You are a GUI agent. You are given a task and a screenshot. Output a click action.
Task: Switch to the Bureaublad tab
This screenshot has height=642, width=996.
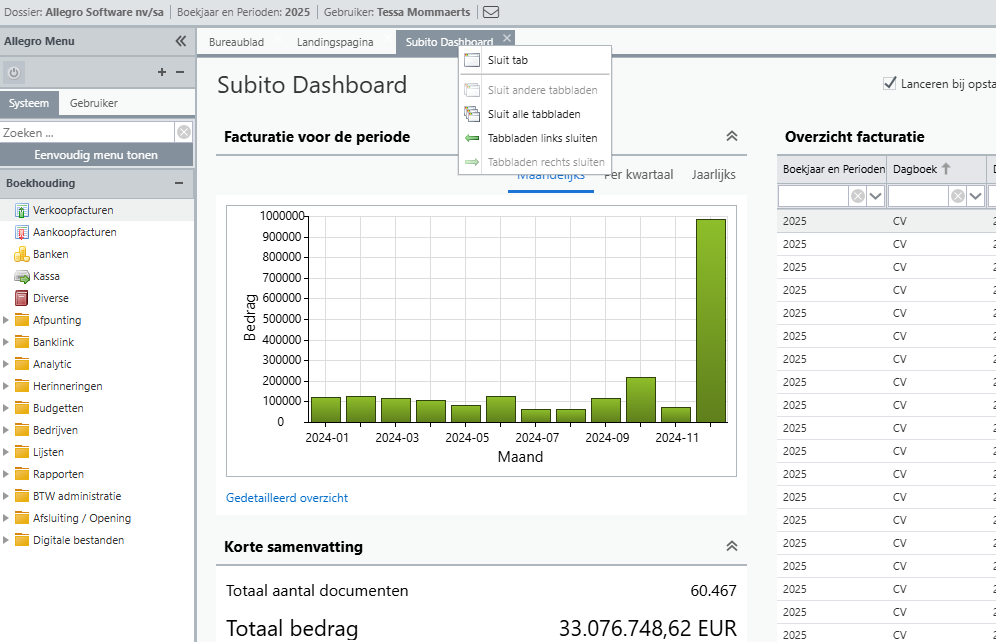click(x=236, y=43)
